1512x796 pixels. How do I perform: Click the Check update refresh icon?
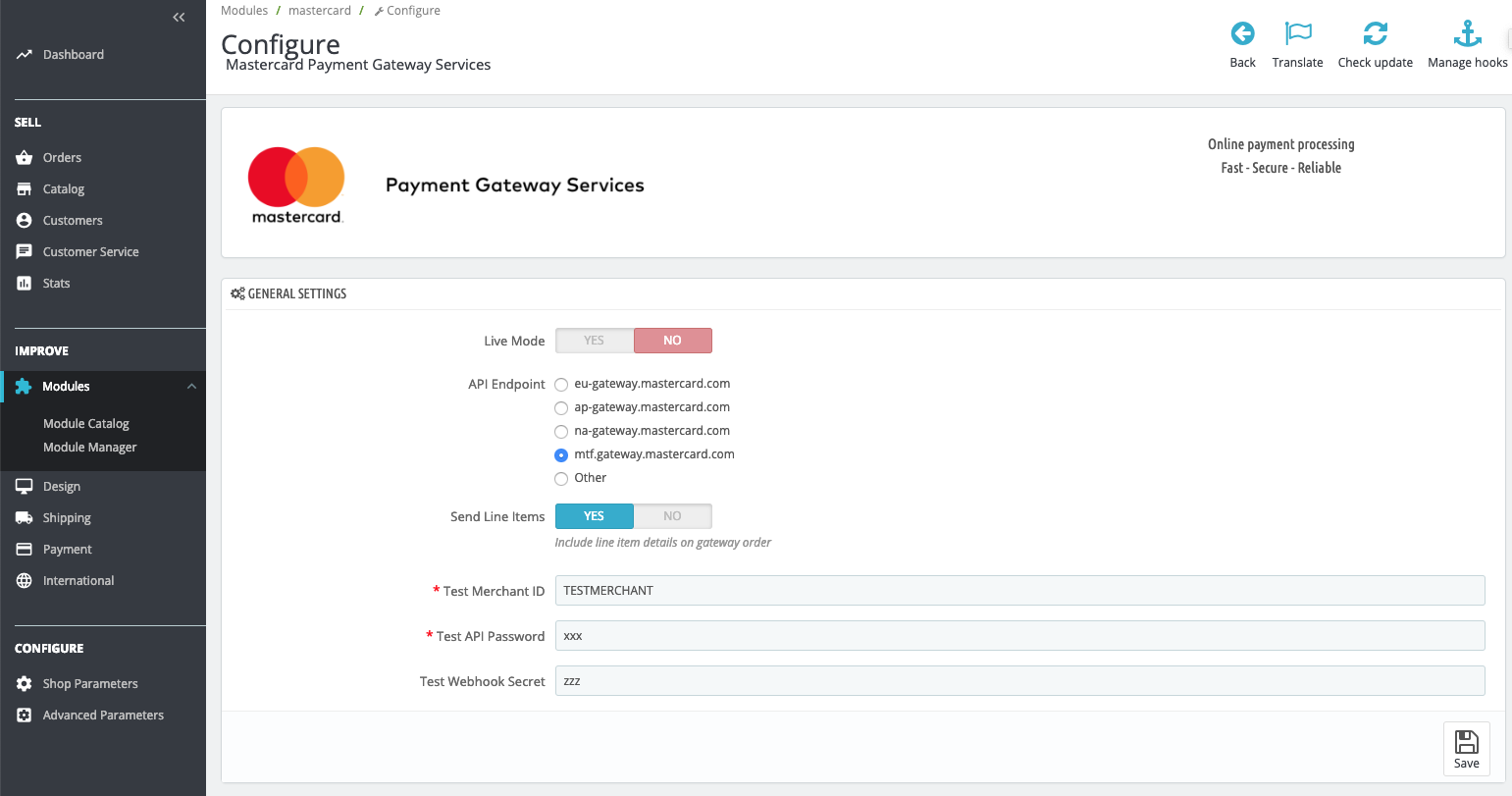[1376, 33]
